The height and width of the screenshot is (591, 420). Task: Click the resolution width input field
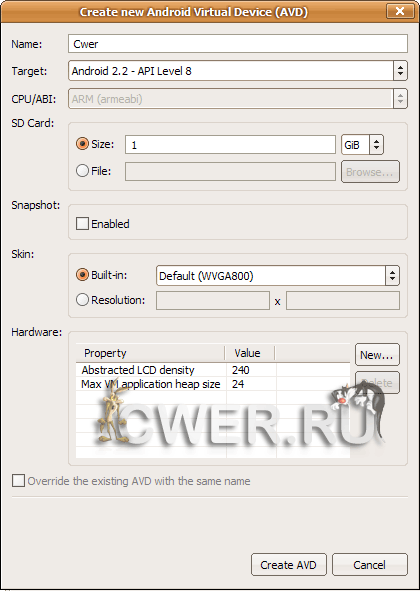pos(213,300)
